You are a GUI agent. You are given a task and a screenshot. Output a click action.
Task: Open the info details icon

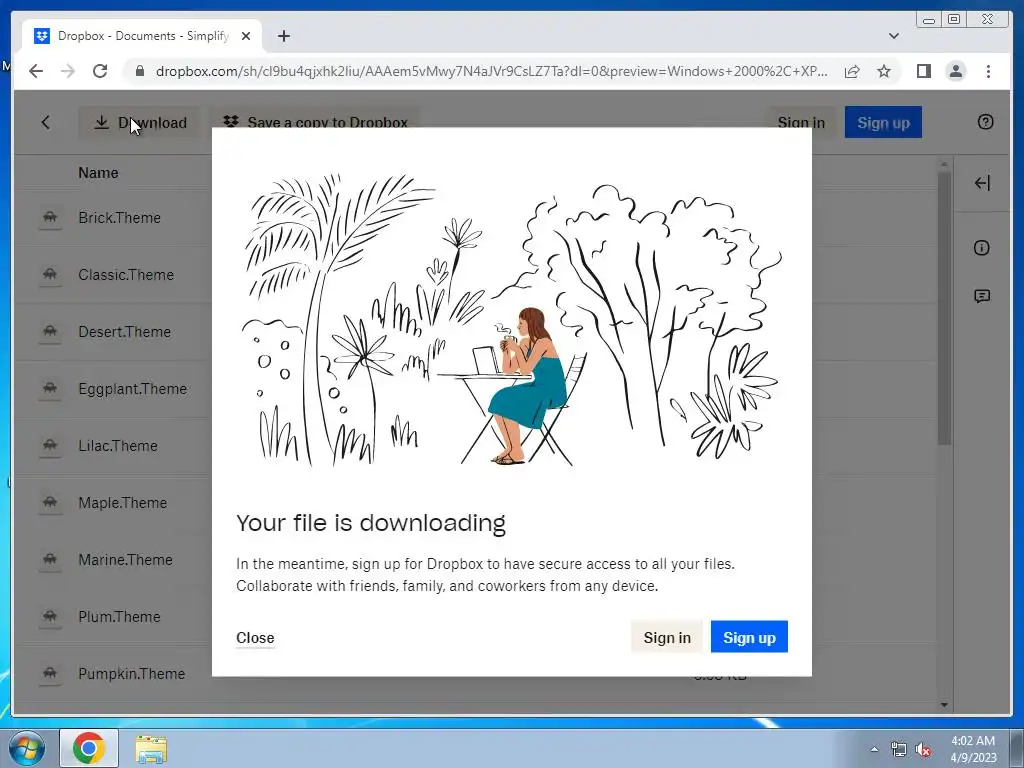point(982,248)
